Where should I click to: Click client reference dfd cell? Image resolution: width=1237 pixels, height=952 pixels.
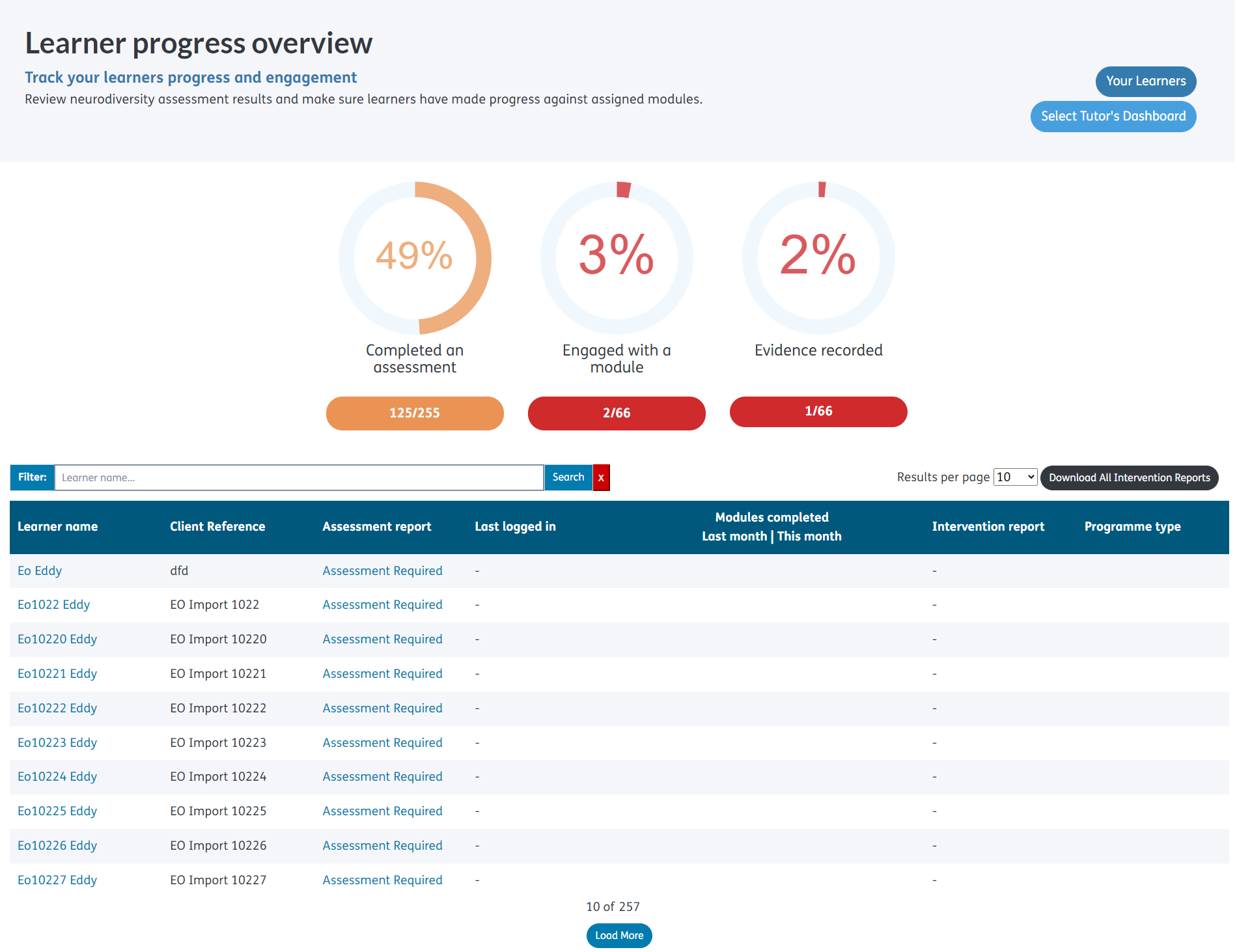point(179,571)
